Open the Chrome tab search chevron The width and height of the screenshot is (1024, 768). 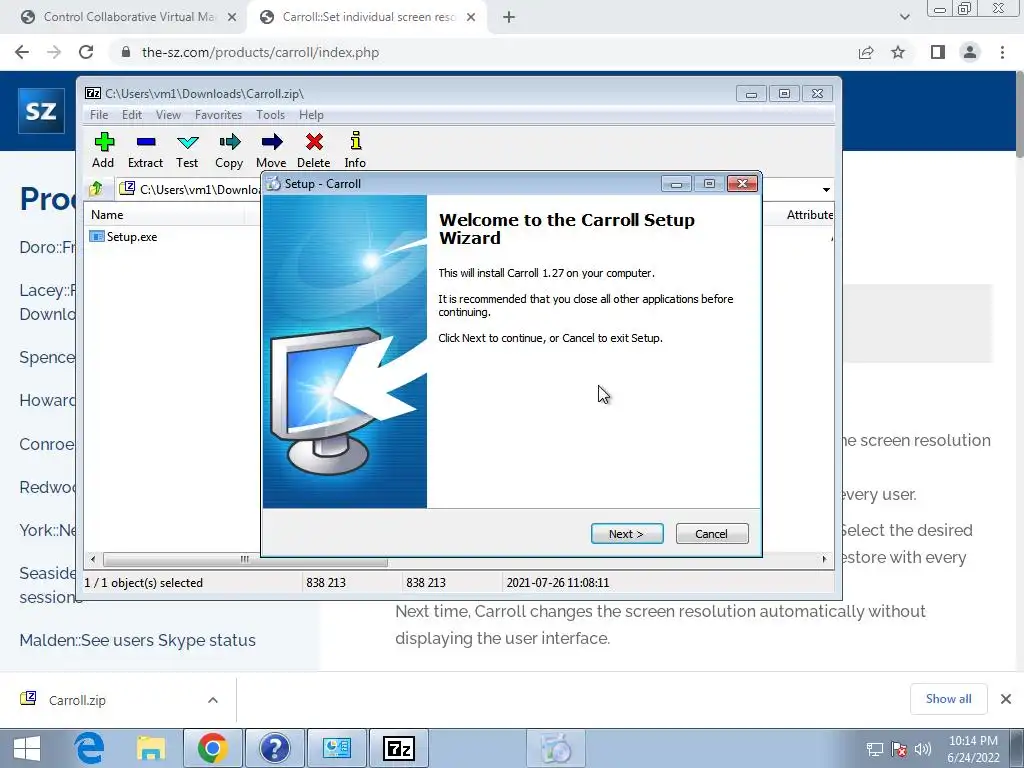tap(904, 17)
